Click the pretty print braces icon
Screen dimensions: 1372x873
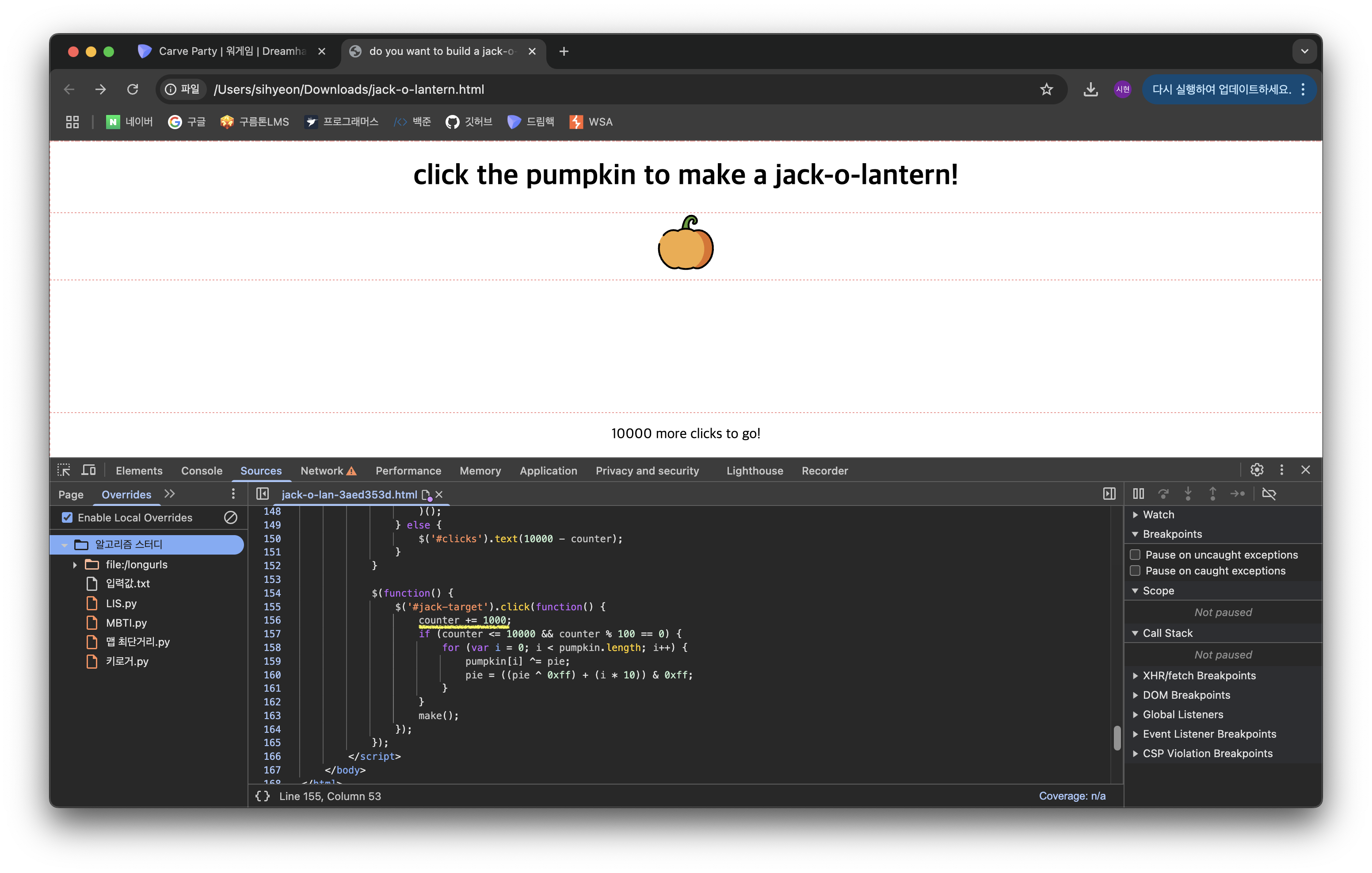(262, 796)
